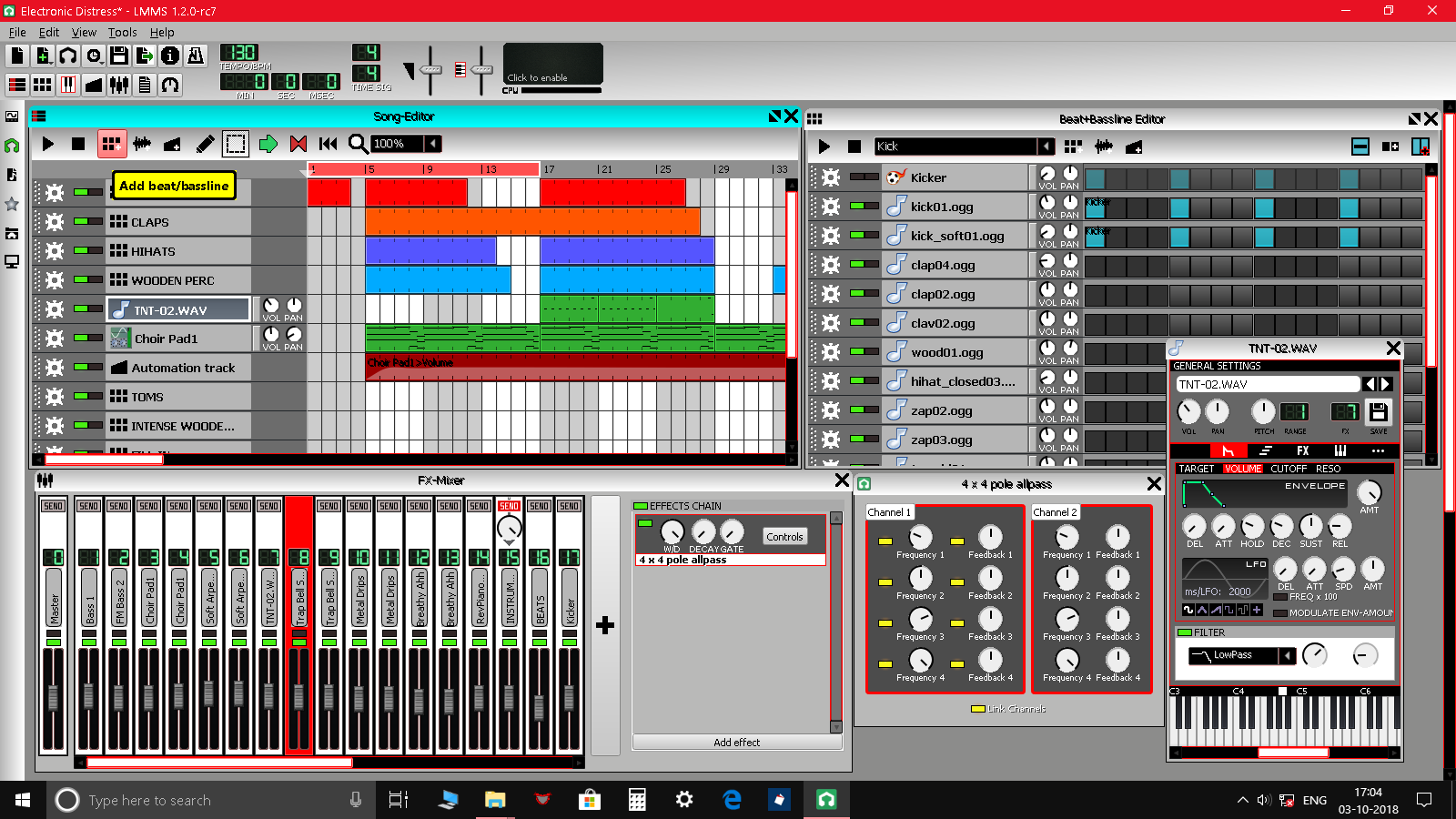Mute the CLAPS track
The height and width of the screenshot is (819, 1456).
pyautogui.click(x=86, y=221)
